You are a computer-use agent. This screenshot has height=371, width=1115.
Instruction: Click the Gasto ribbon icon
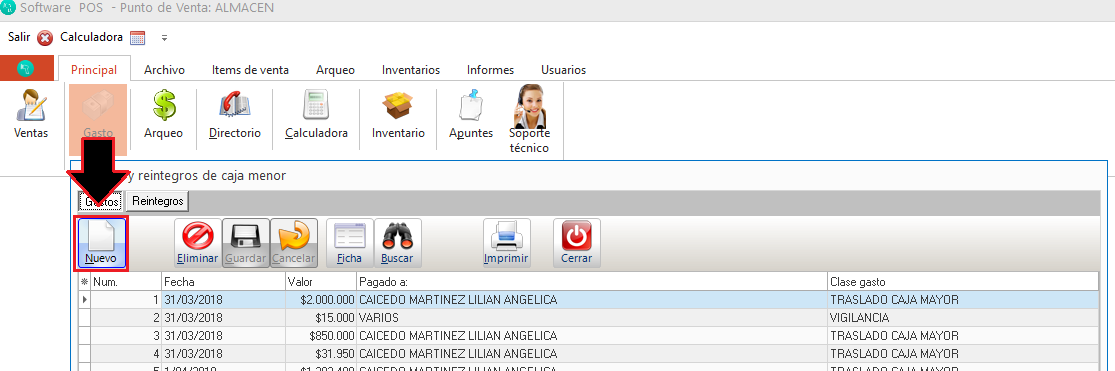coord(98,119)
